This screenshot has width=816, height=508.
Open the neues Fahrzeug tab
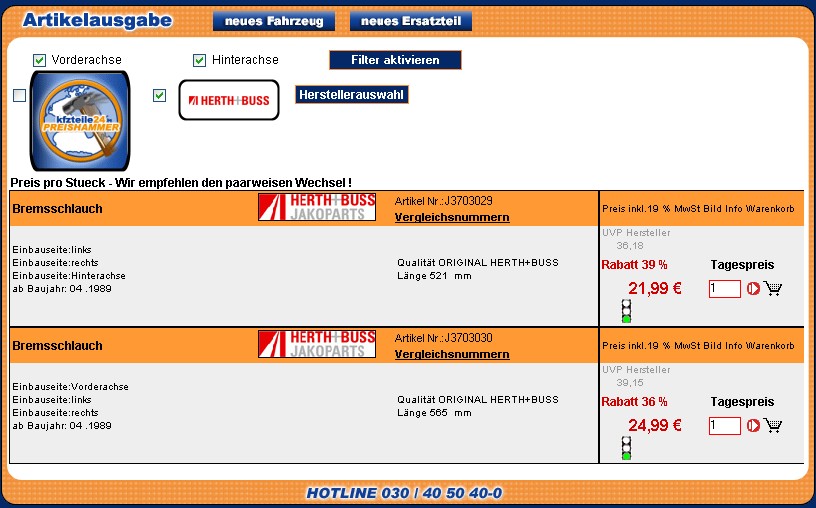[273, 21]
